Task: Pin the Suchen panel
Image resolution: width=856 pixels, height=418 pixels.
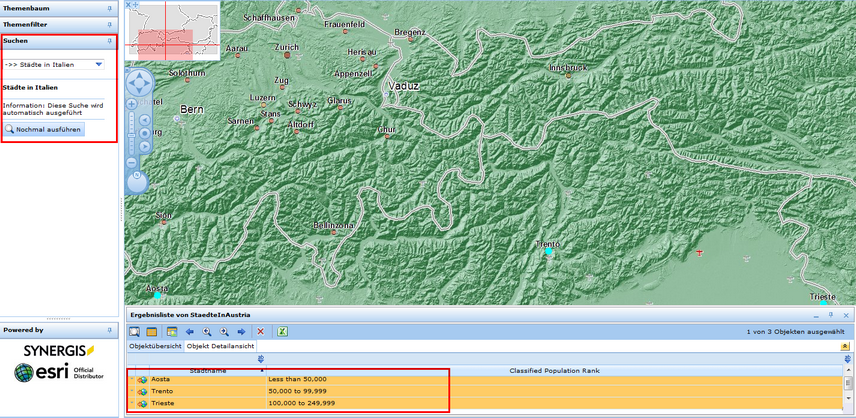Action: pyautogui.click(x=109, y=40)
